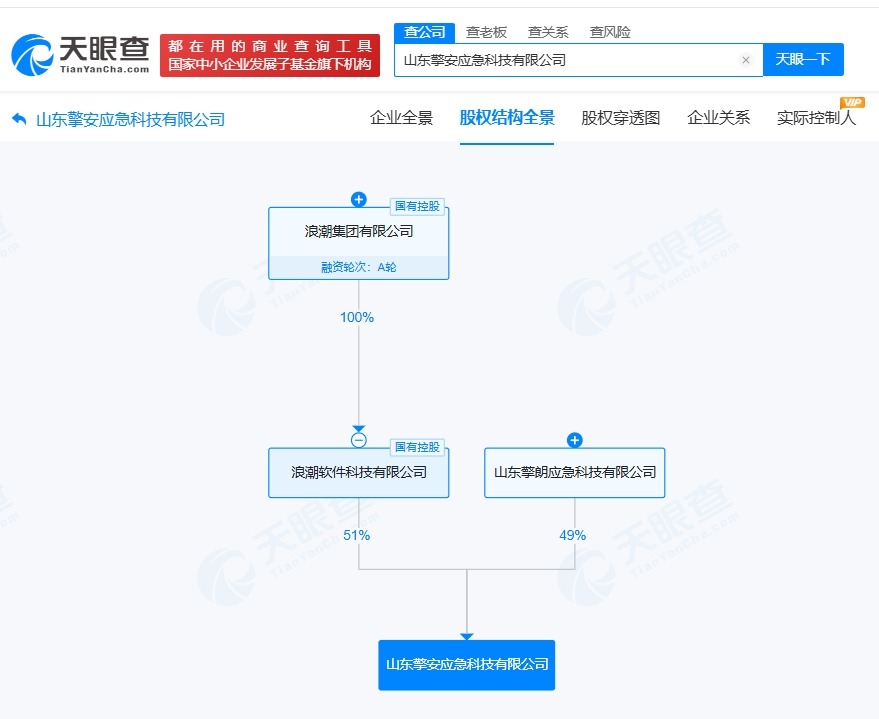Collapse the 浪潮软件科技有限公司 node
The width and height of the screenshot is (879, 719).
tap(358, 439)
